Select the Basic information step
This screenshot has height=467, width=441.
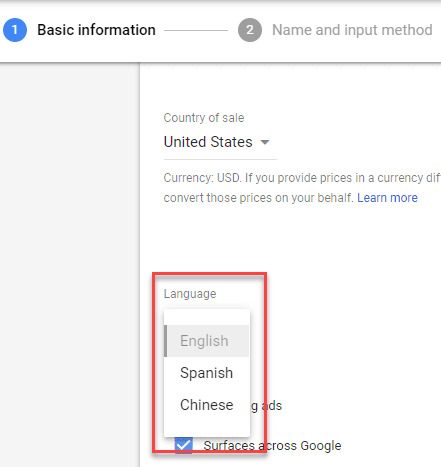[96, 30]
